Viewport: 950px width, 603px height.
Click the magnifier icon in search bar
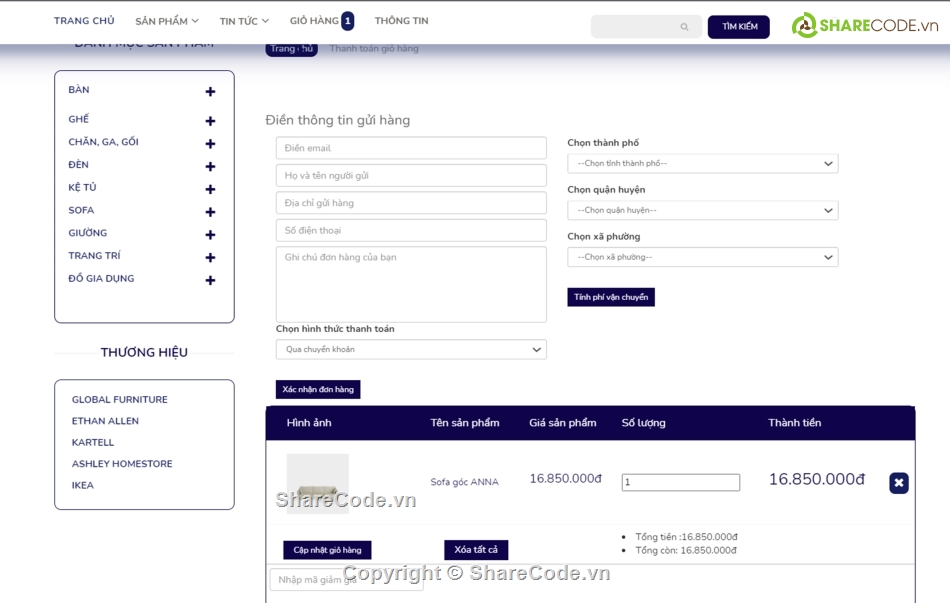pos(684,27)
